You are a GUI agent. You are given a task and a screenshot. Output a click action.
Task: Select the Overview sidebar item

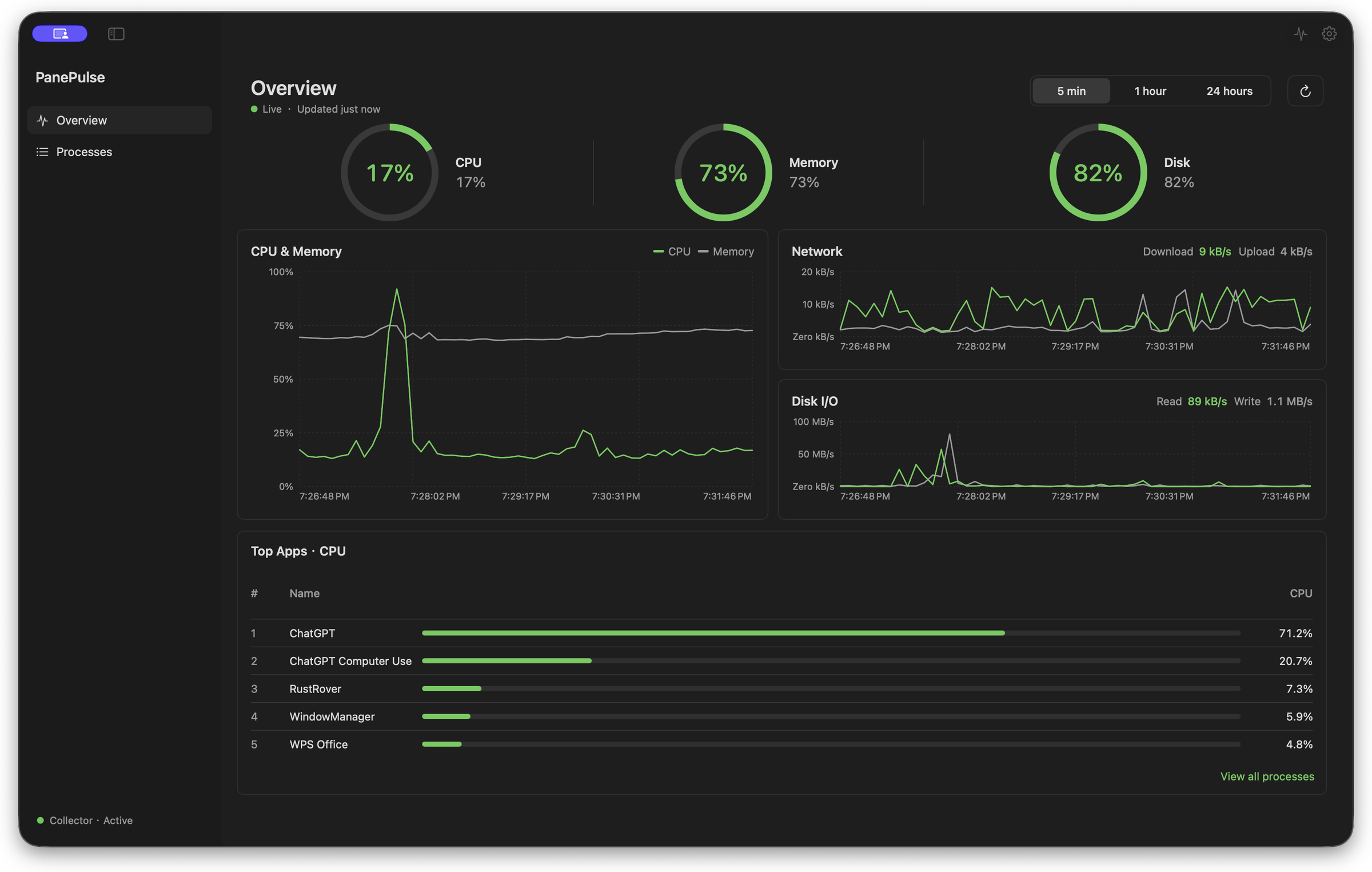click(119, 120)
